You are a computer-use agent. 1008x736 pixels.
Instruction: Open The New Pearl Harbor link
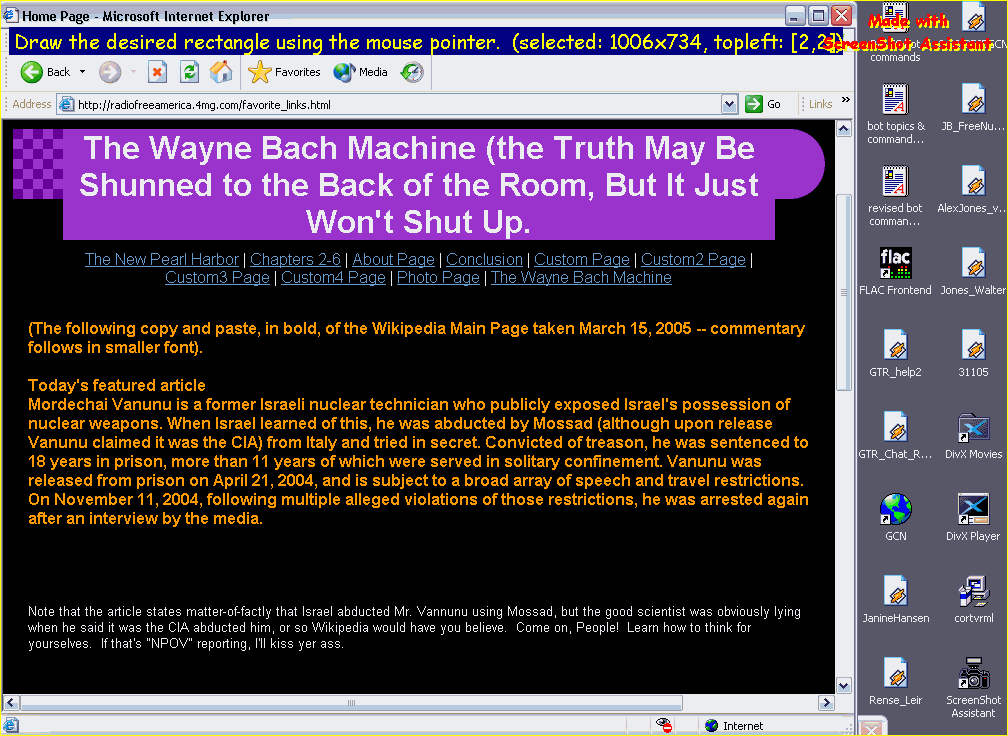[161, 259]
